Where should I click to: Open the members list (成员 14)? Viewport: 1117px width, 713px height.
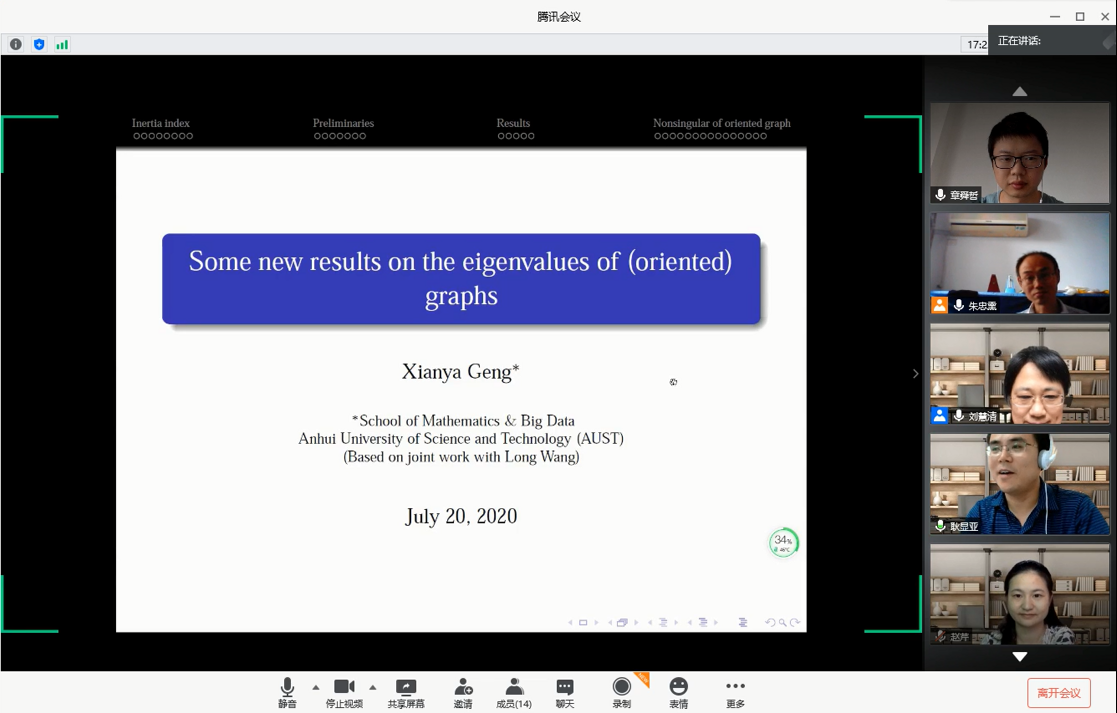point(514,692)
